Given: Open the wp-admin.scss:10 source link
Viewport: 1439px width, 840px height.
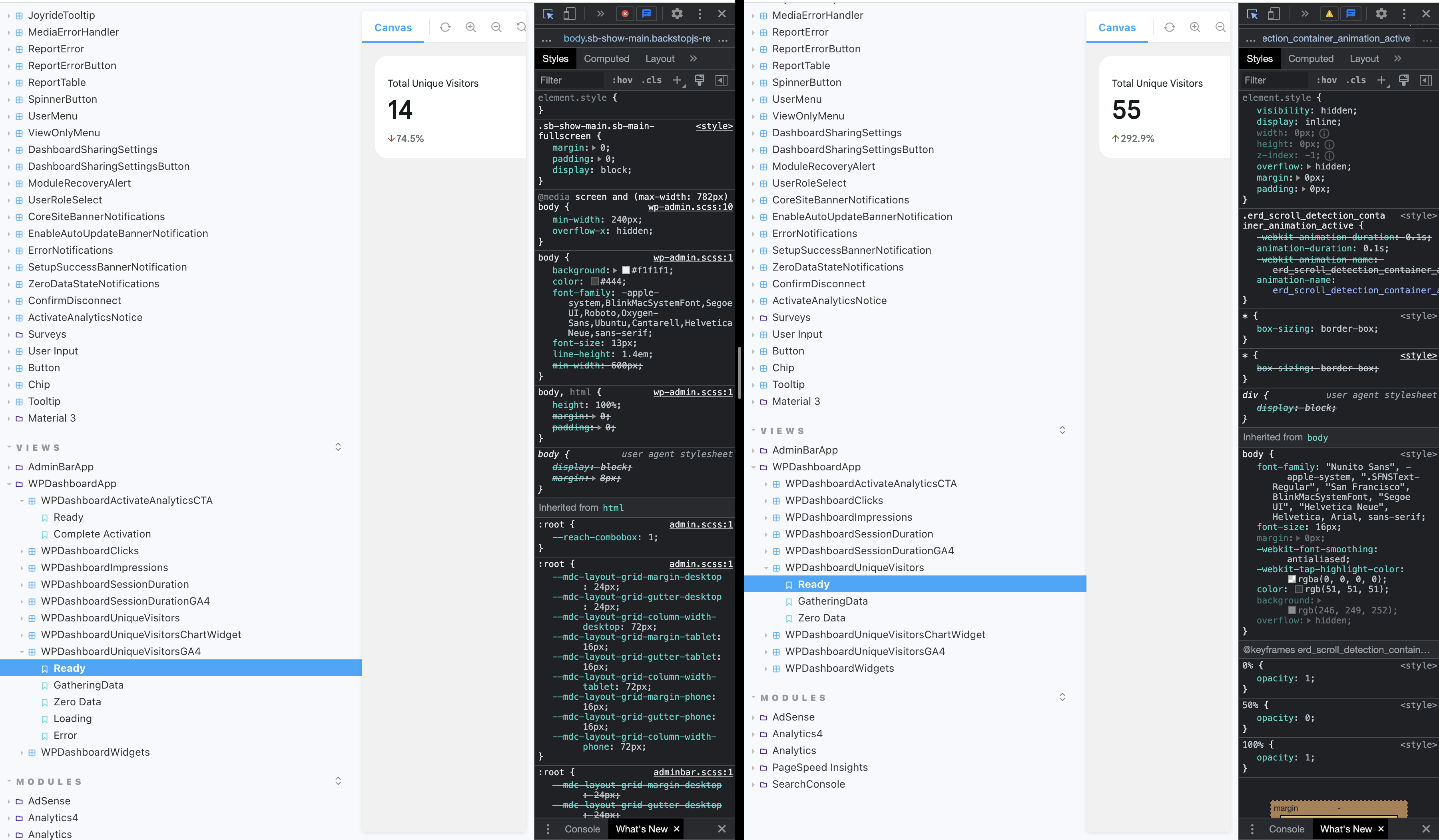Looking at the screenshot, I should click(692, 207).
